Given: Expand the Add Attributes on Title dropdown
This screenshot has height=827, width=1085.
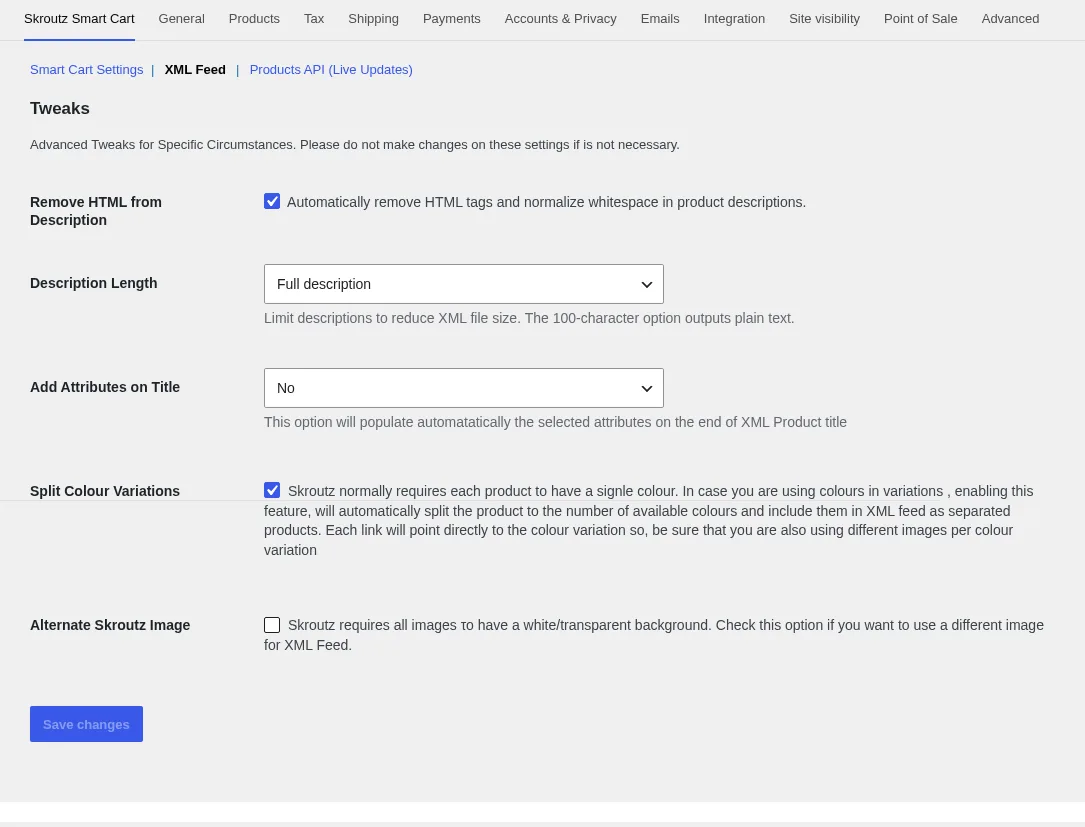Looking at the screenshot, I should (464, 388).
